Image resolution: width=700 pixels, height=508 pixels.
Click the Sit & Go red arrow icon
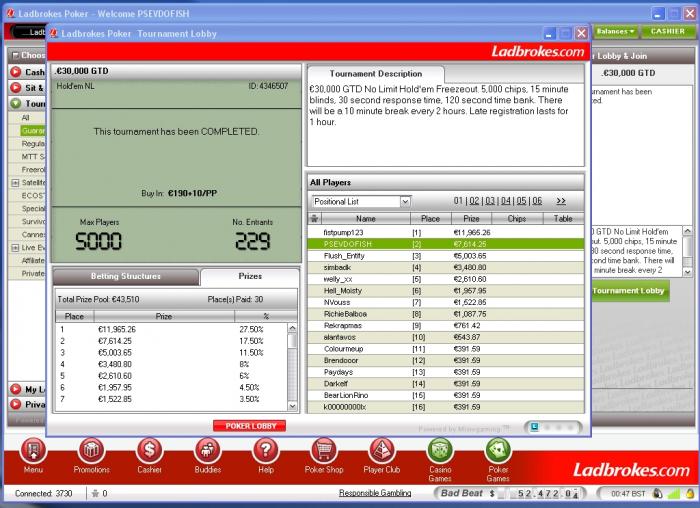16,87
